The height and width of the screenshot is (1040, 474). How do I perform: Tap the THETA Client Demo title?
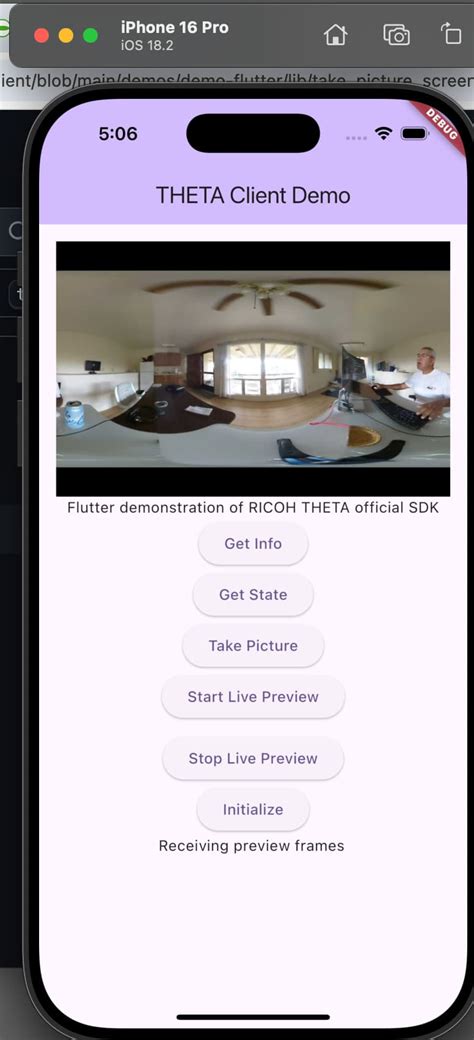[253, 195]
